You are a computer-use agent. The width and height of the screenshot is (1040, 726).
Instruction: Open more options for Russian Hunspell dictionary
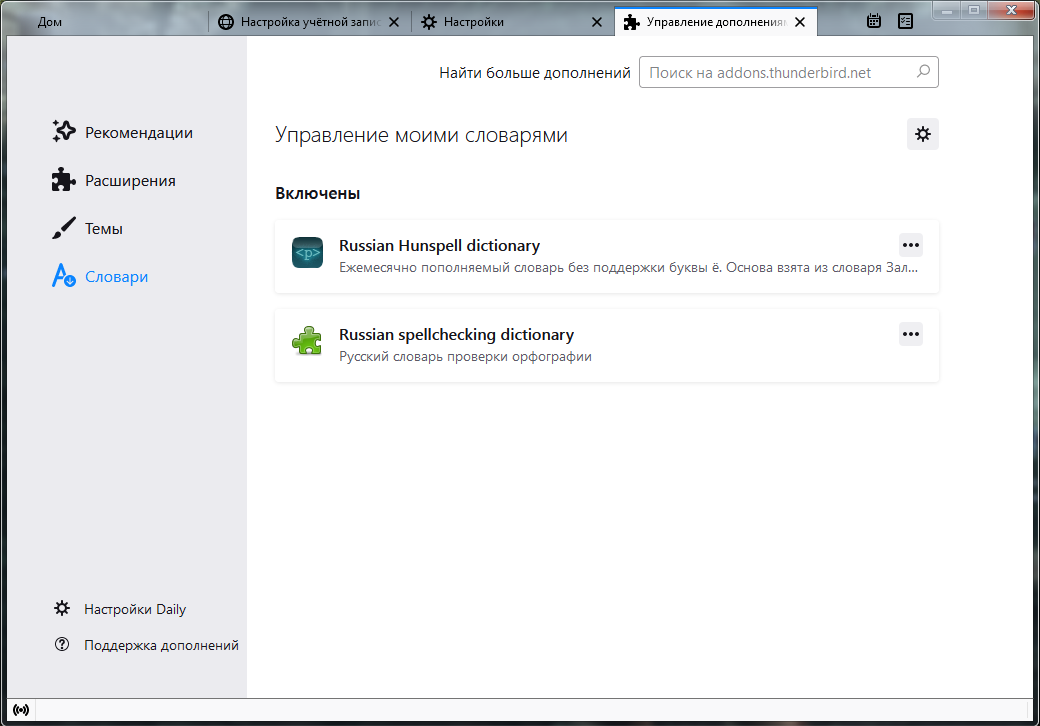tap(910, 245)
